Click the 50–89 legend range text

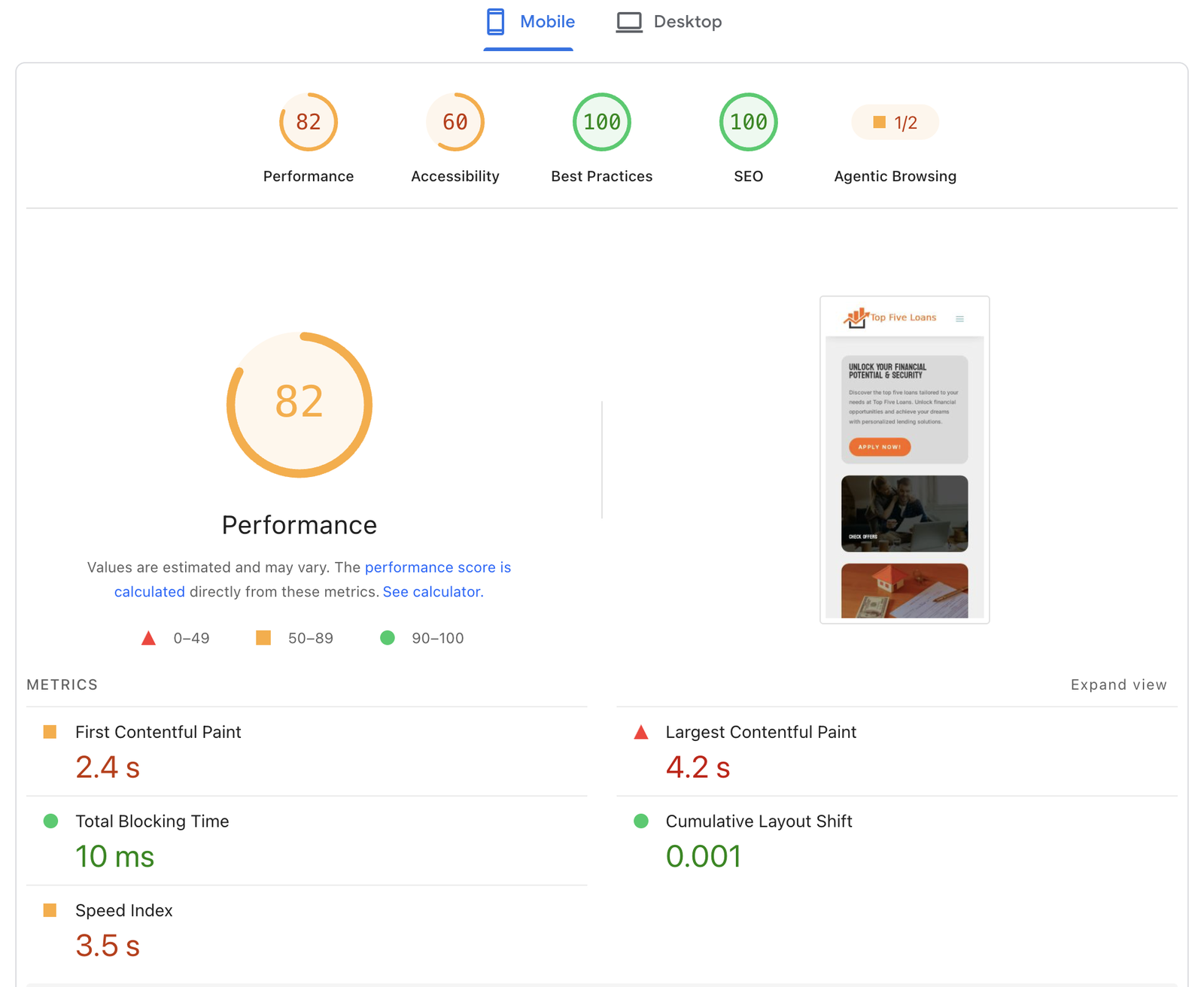point(311,638)
